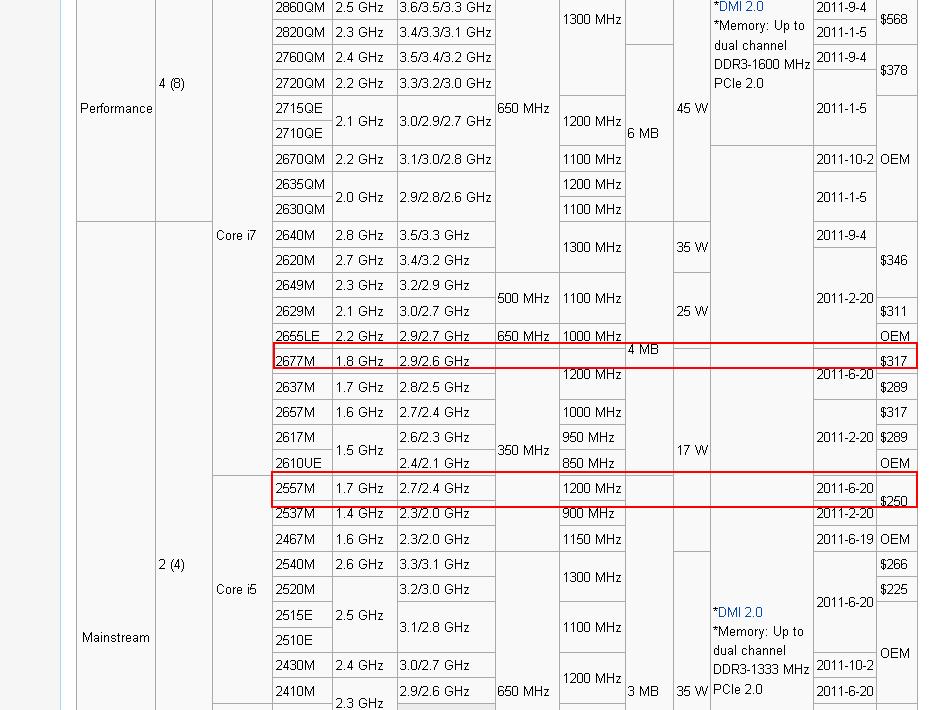The width and height of the screenshot is (935, 710).
Task: Select the $250 price cell
Action: (897, 501)
